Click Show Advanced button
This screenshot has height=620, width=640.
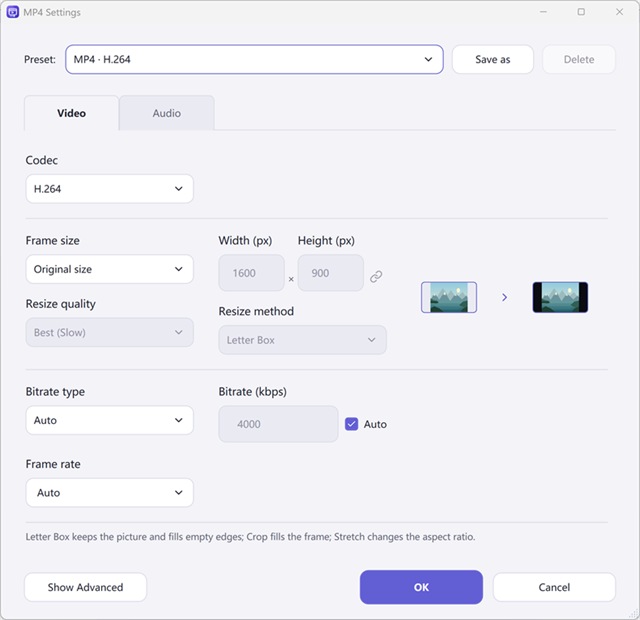85,587
